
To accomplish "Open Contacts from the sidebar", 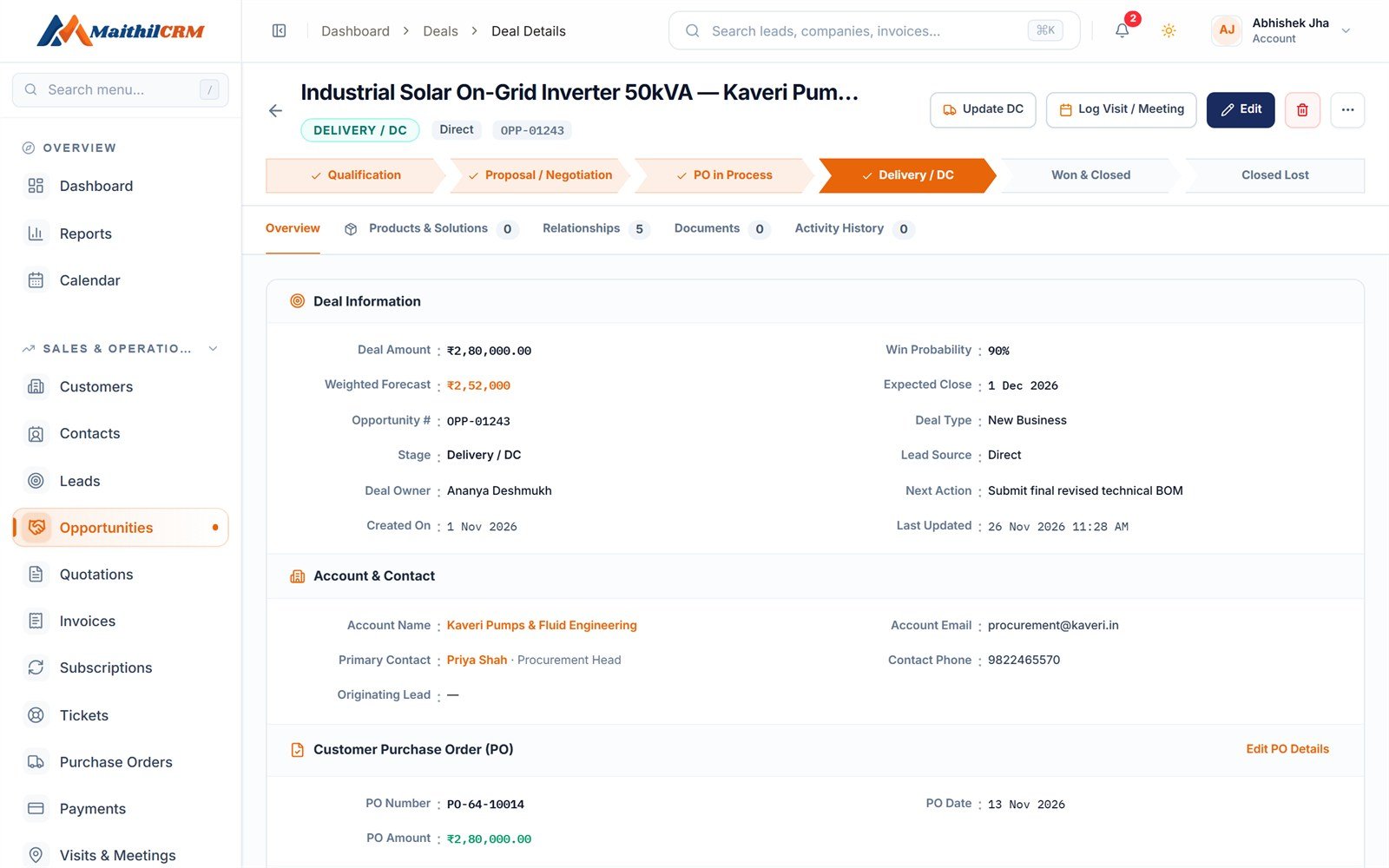I will tap(121, 434).
